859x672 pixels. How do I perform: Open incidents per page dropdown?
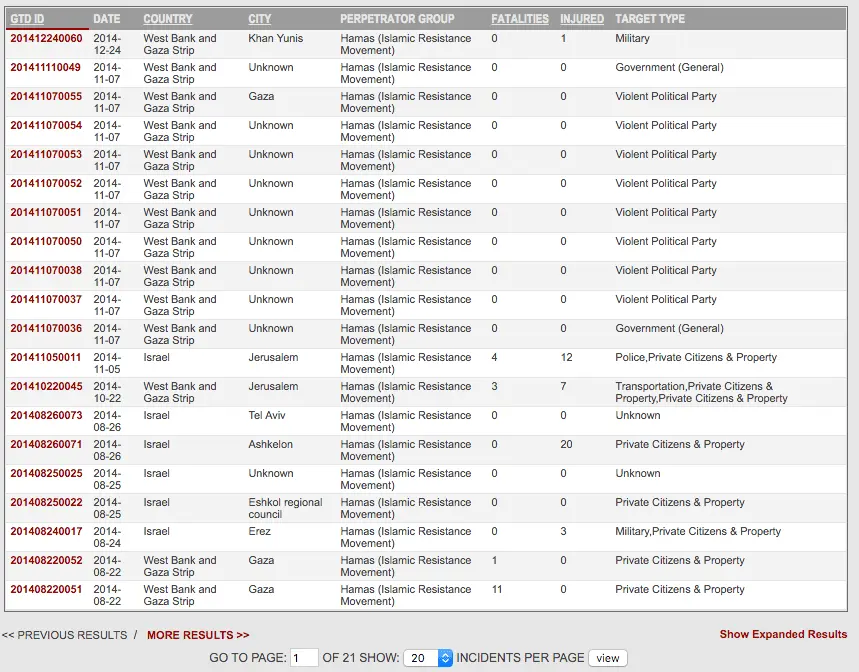(x=428, y=658)
